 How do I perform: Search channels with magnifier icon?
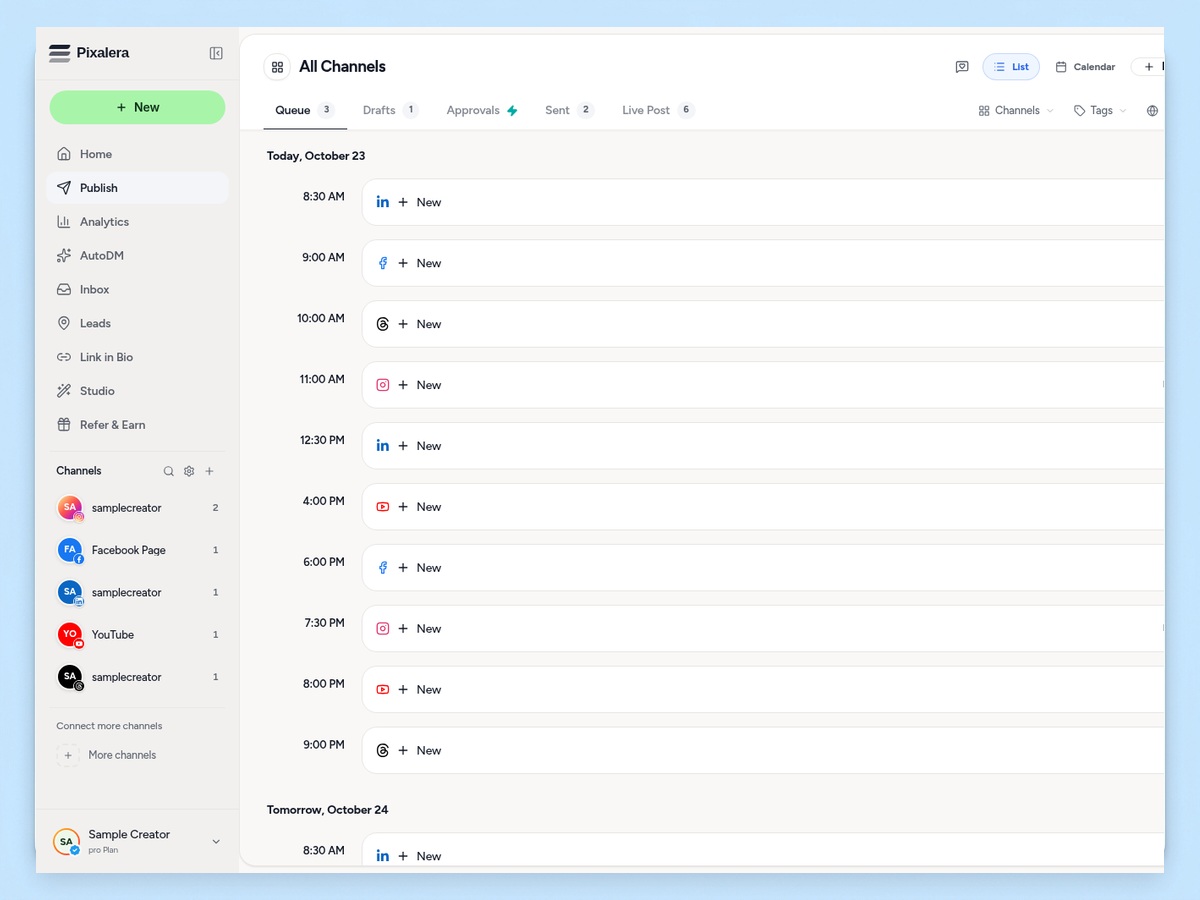169,471
